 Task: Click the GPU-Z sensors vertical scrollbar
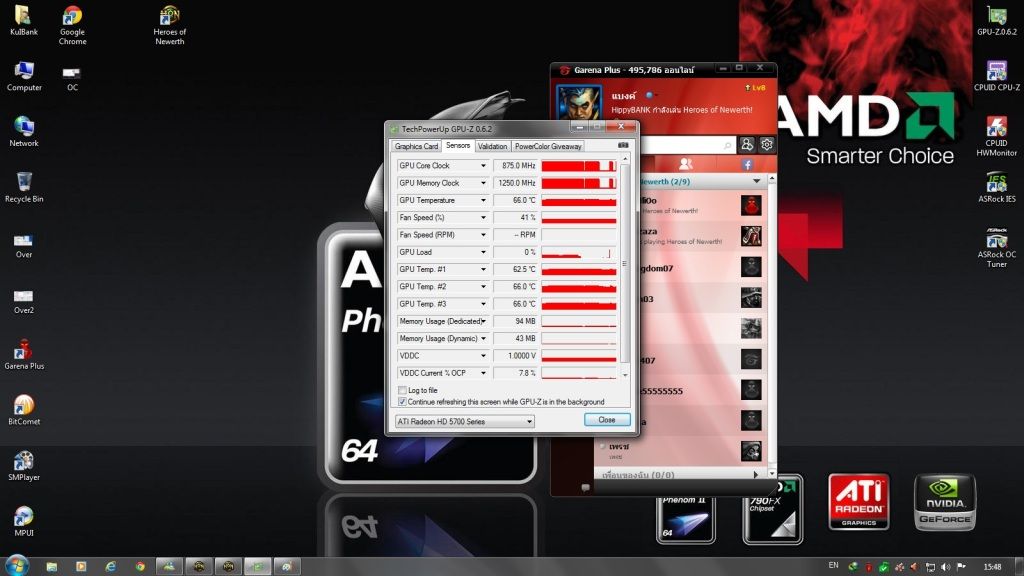tap(625, 260)
